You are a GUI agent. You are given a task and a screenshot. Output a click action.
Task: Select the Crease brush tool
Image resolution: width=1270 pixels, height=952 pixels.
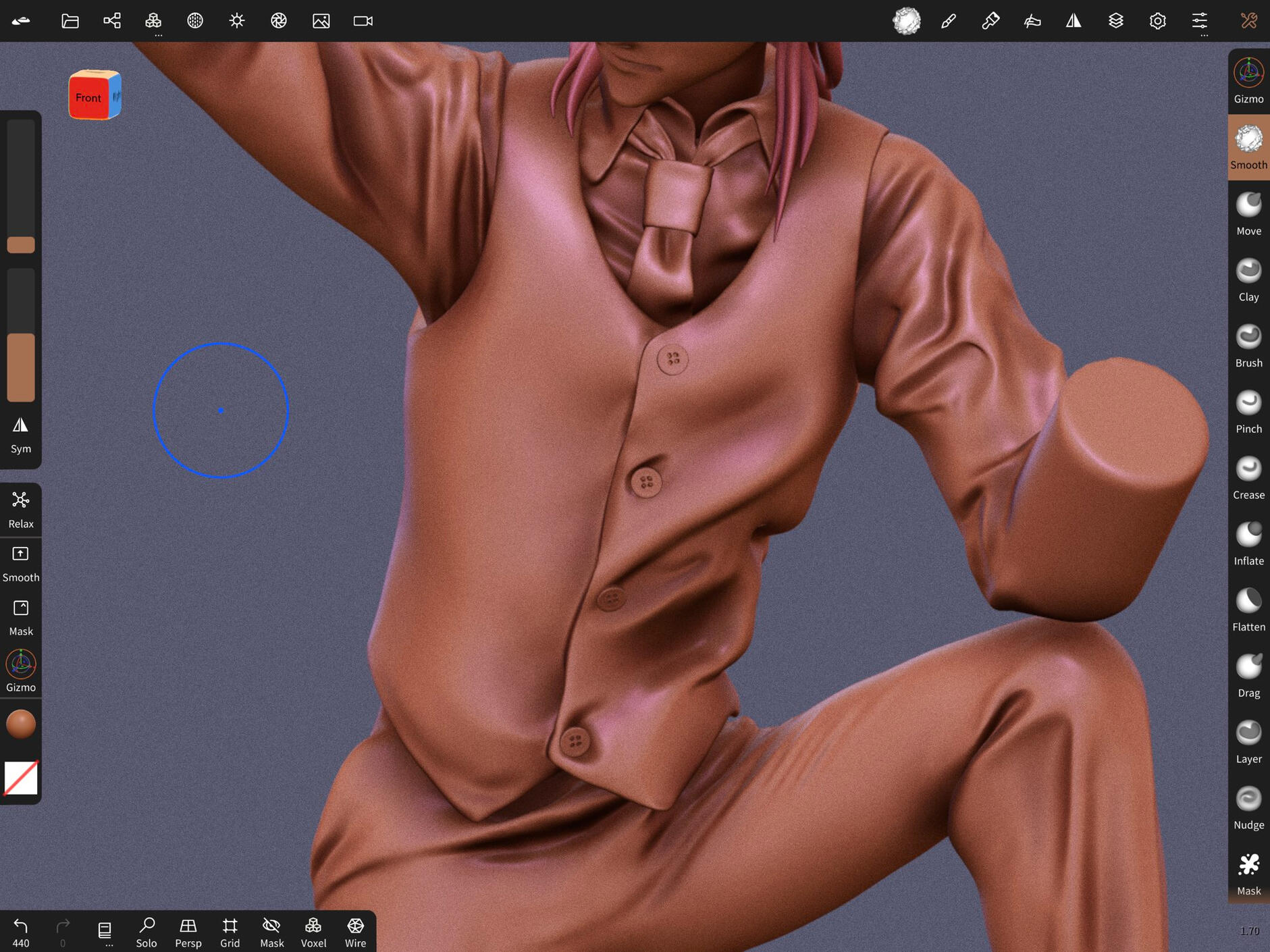coord(1248,477)
